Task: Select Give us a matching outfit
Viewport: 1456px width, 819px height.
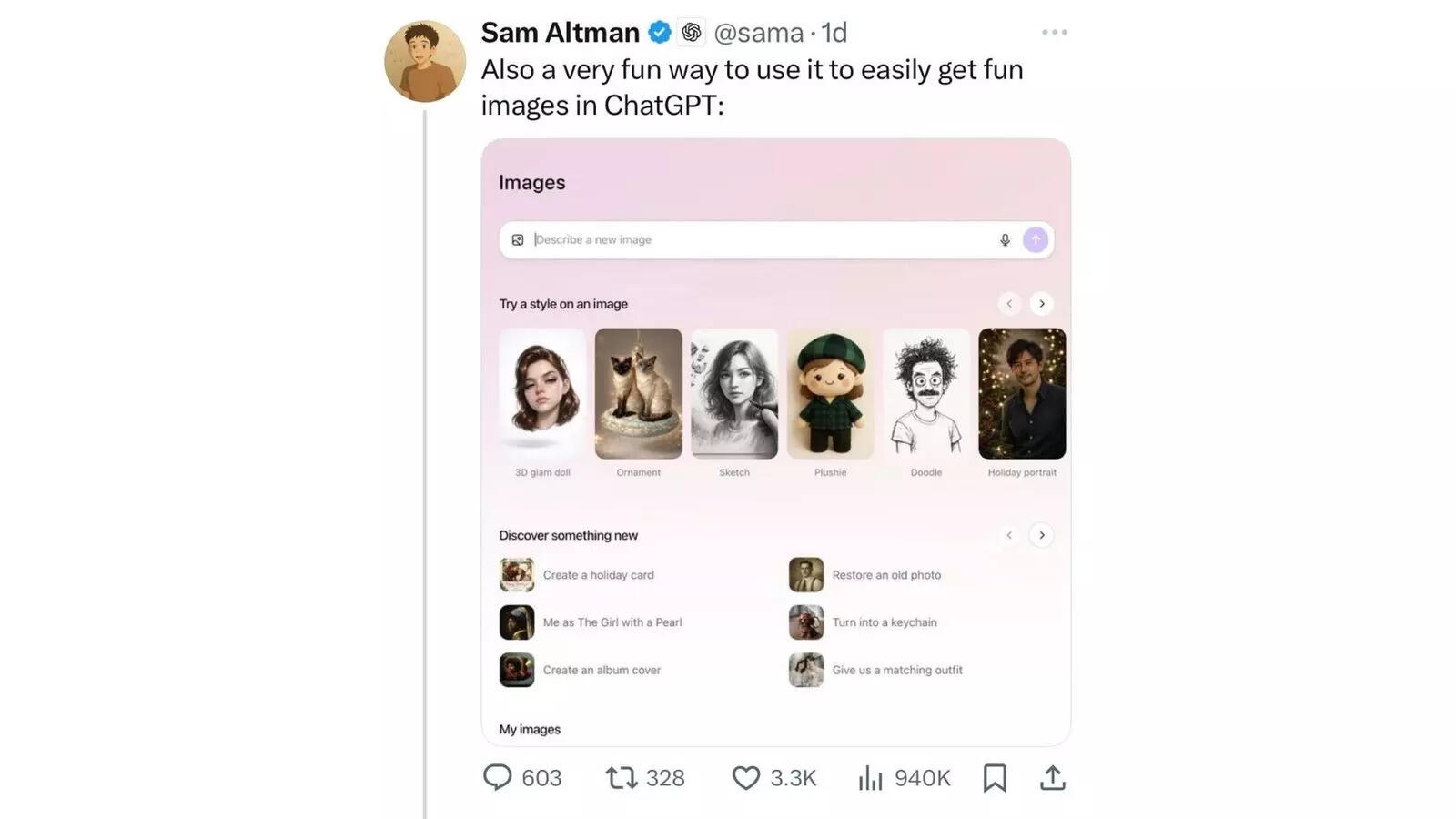Action: (x=897, y=670)
